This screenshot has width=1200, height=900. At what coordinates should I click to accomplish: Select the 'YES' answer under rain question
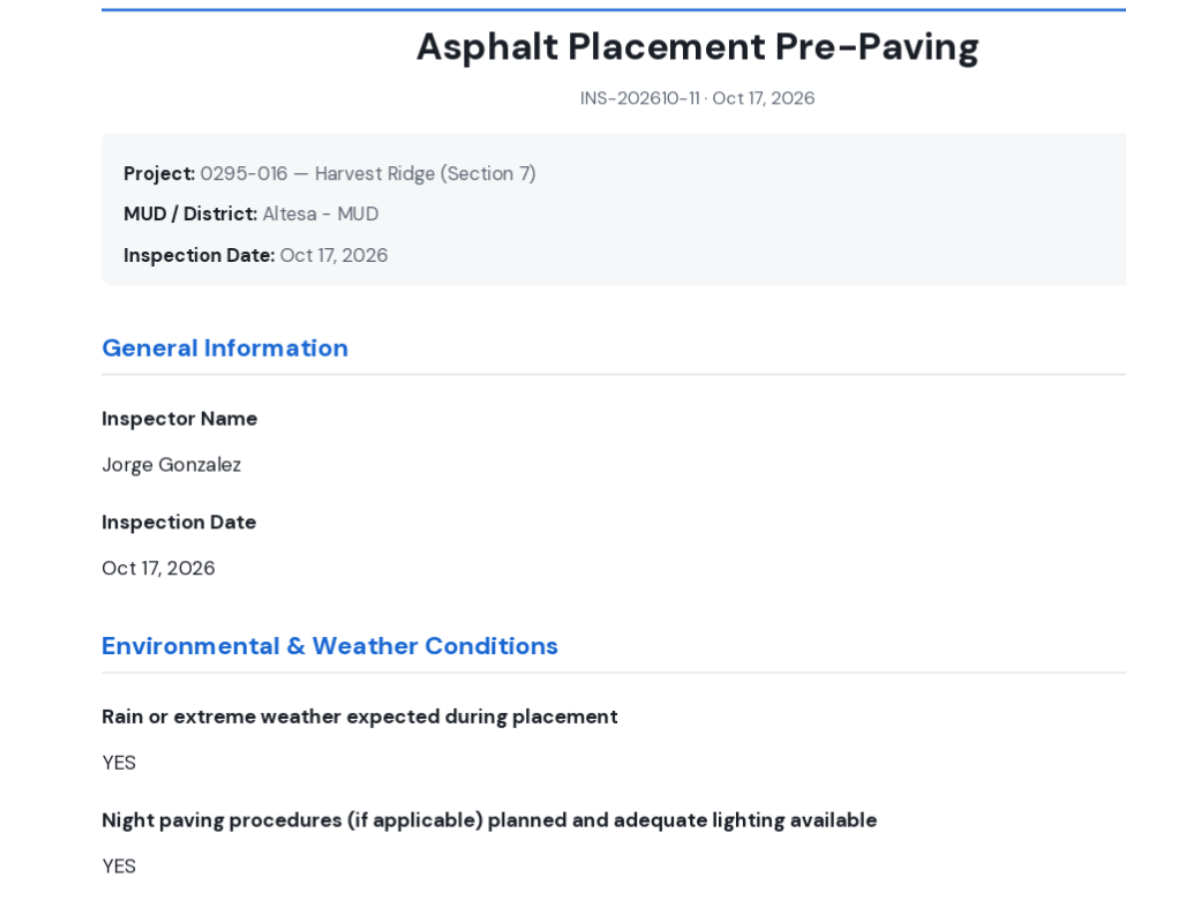coord(119,763)
